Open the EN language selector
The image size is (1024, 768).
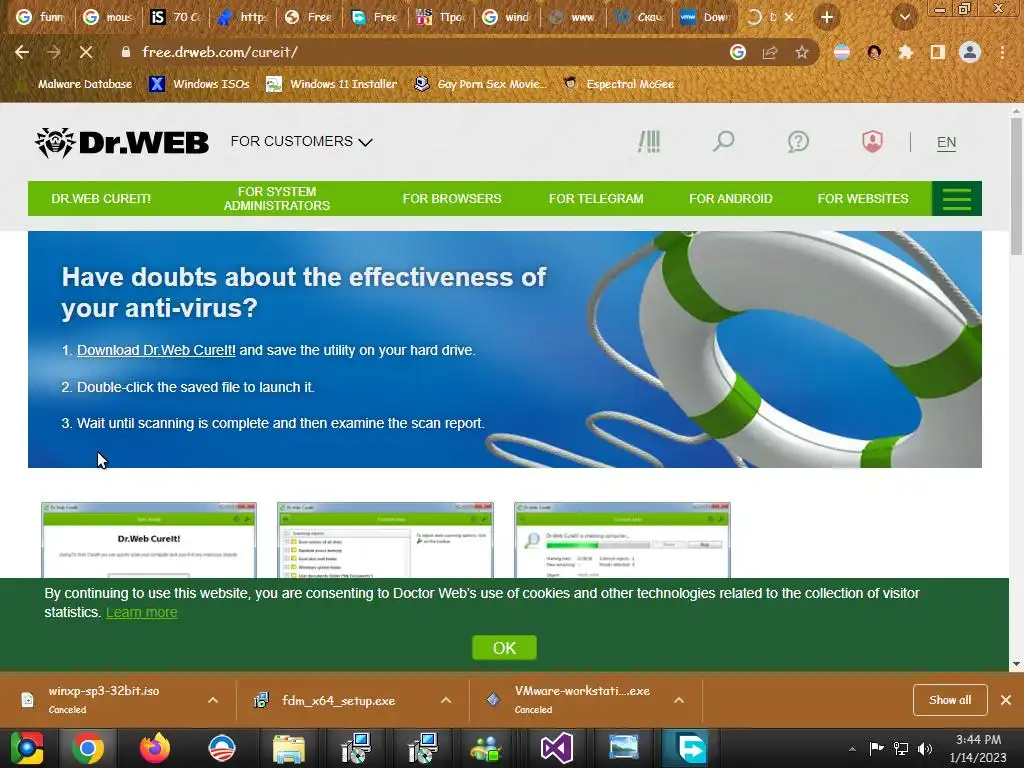[946, 142]
